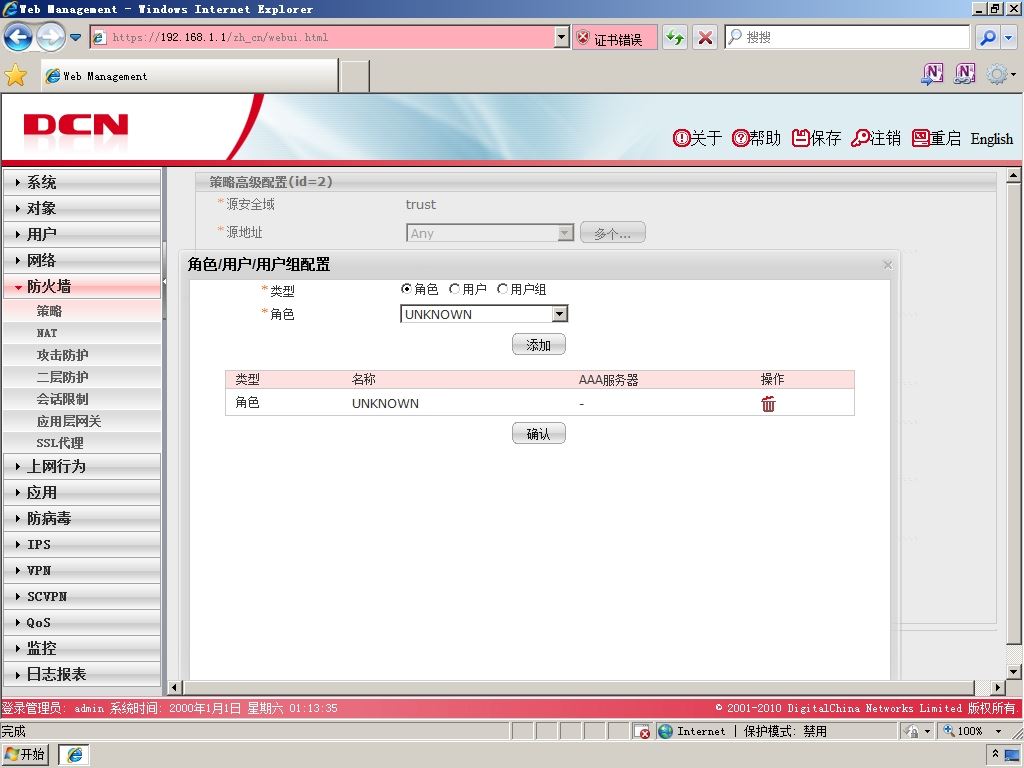The image size is (1024, 768).
Task: Expand the 上网行为 menu
Action: coord(82,466)
